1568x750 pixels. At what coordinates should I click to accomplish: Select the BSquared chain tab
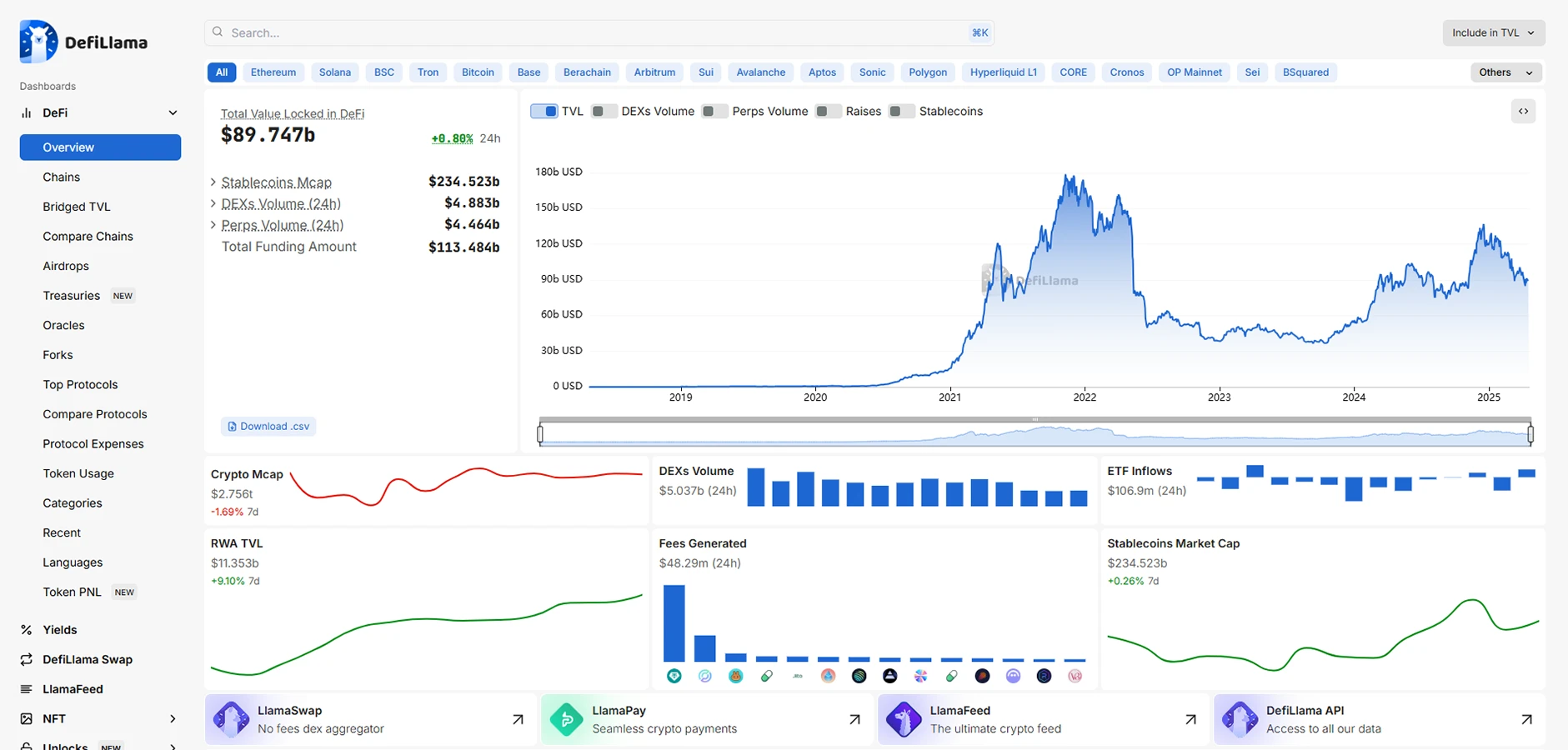click(x=1305, y=72)
